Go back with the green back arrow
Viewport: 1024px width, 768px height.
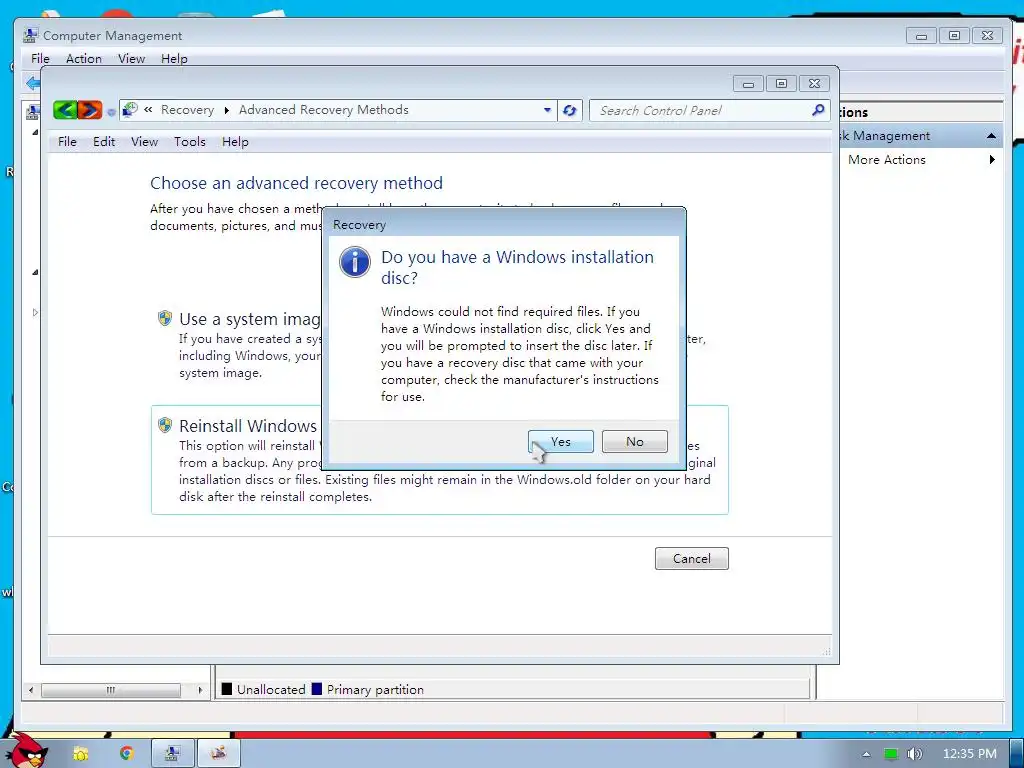65,110
